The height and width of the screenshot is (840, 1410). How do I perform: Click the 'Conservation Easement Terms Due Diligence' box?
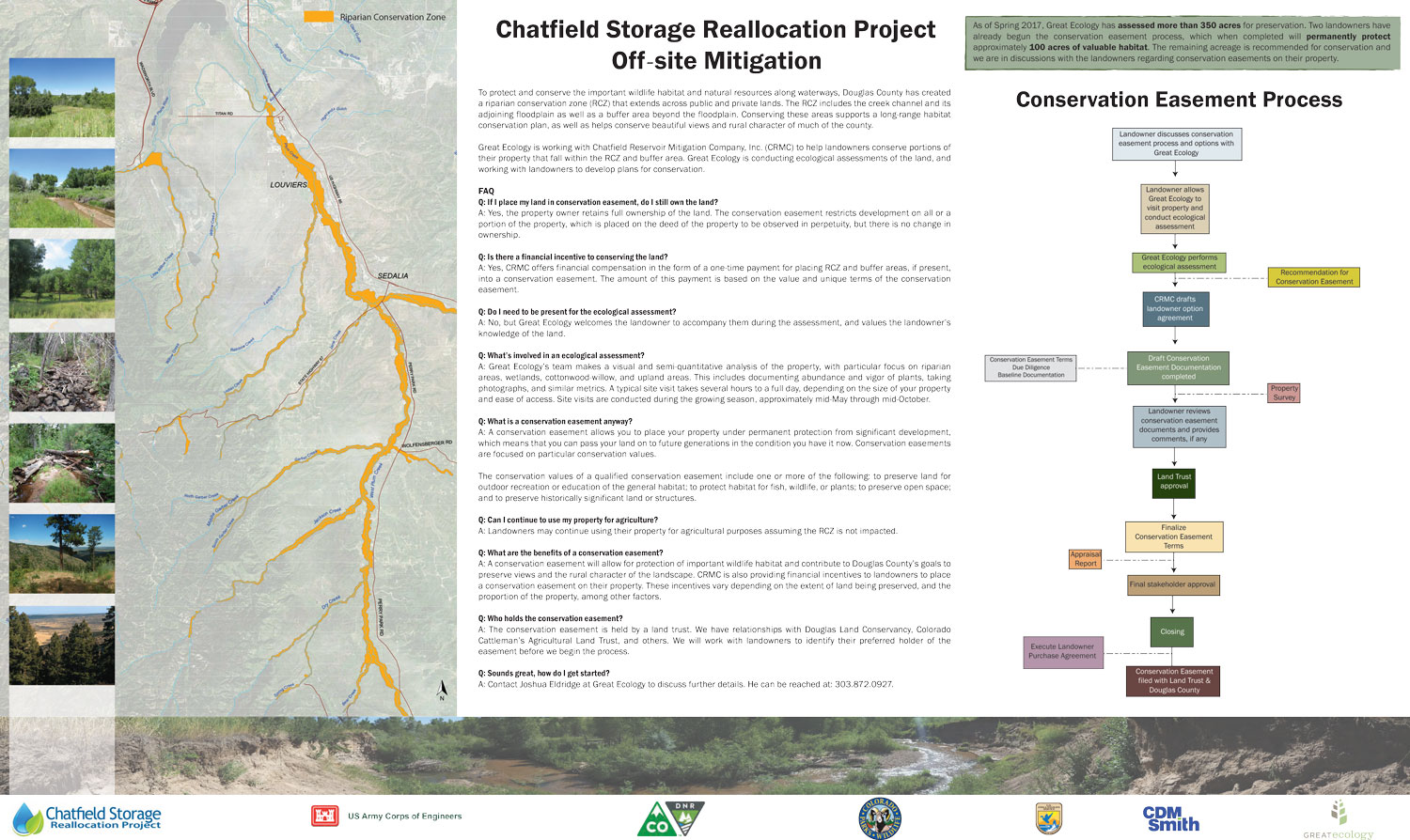click(x=1030, y=367)
